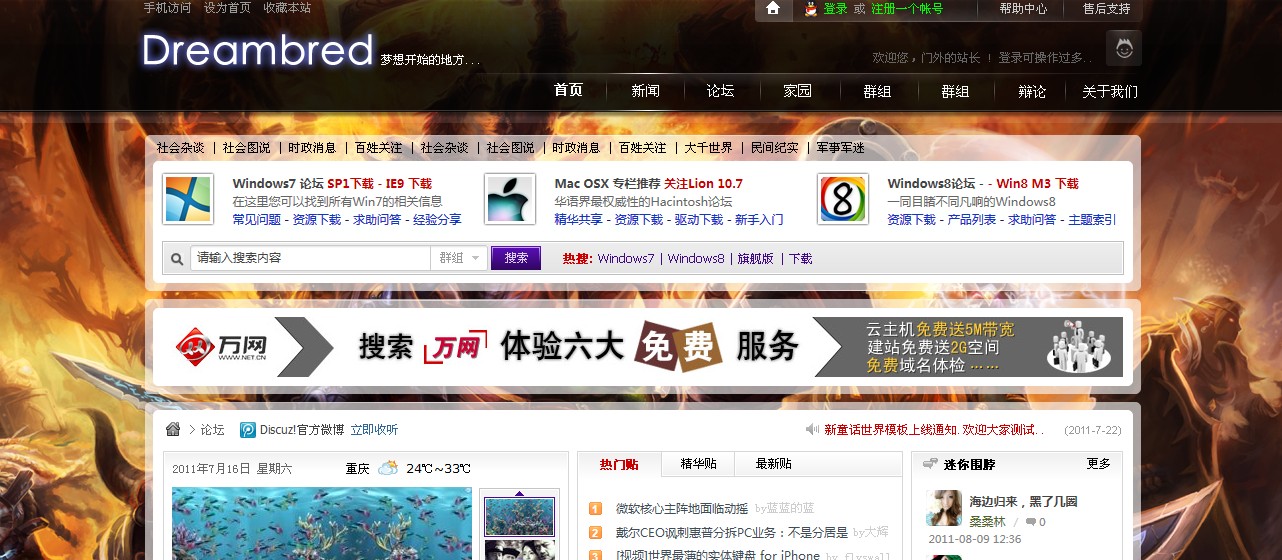Open the 群组 search scope dropdown
The height and width of the screenshot is (560, 1282).
[x=460, y=258]
